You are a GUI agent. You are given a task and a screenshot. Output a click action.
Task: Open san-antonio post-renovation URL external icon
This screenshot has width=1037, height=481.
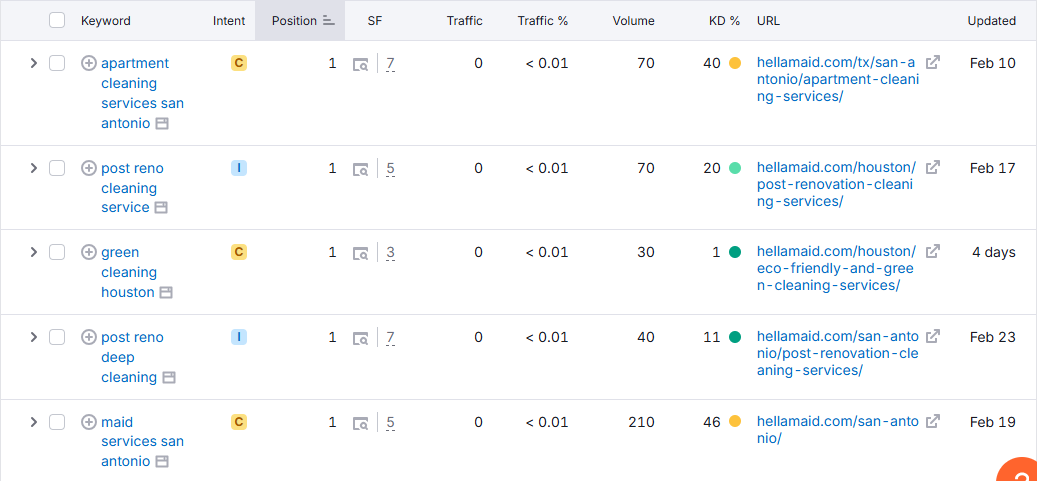point(933,336)
